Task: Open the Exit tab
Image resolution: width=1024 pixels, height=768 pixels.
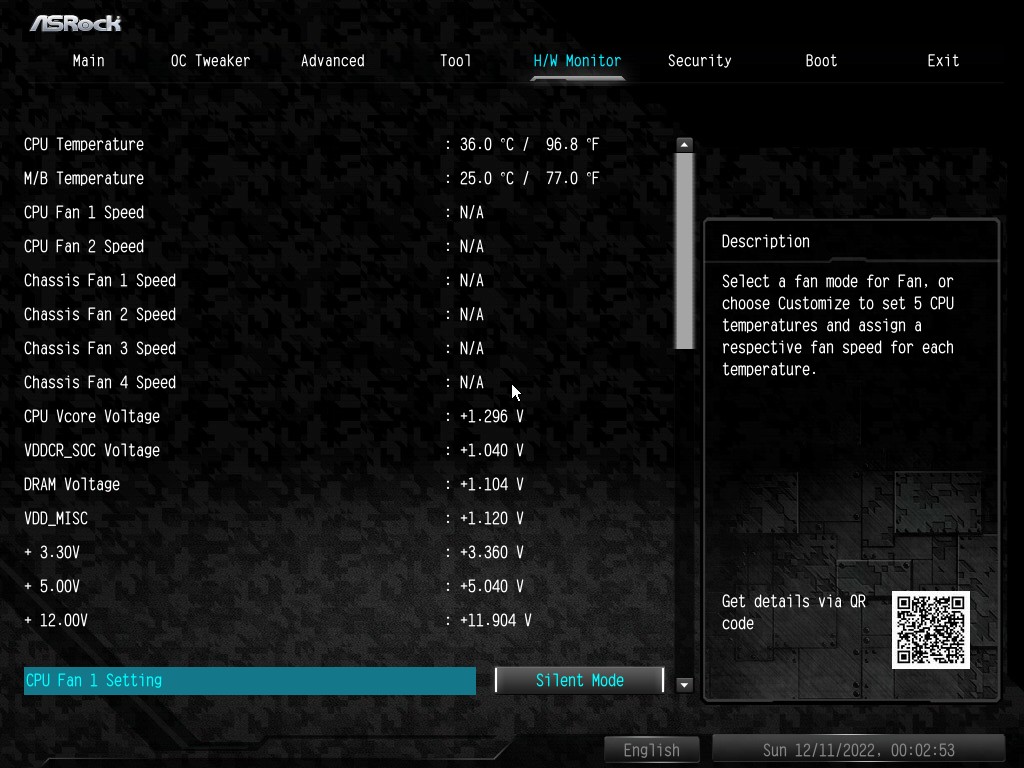Action: pyautogui.click(x=943, y=61)
